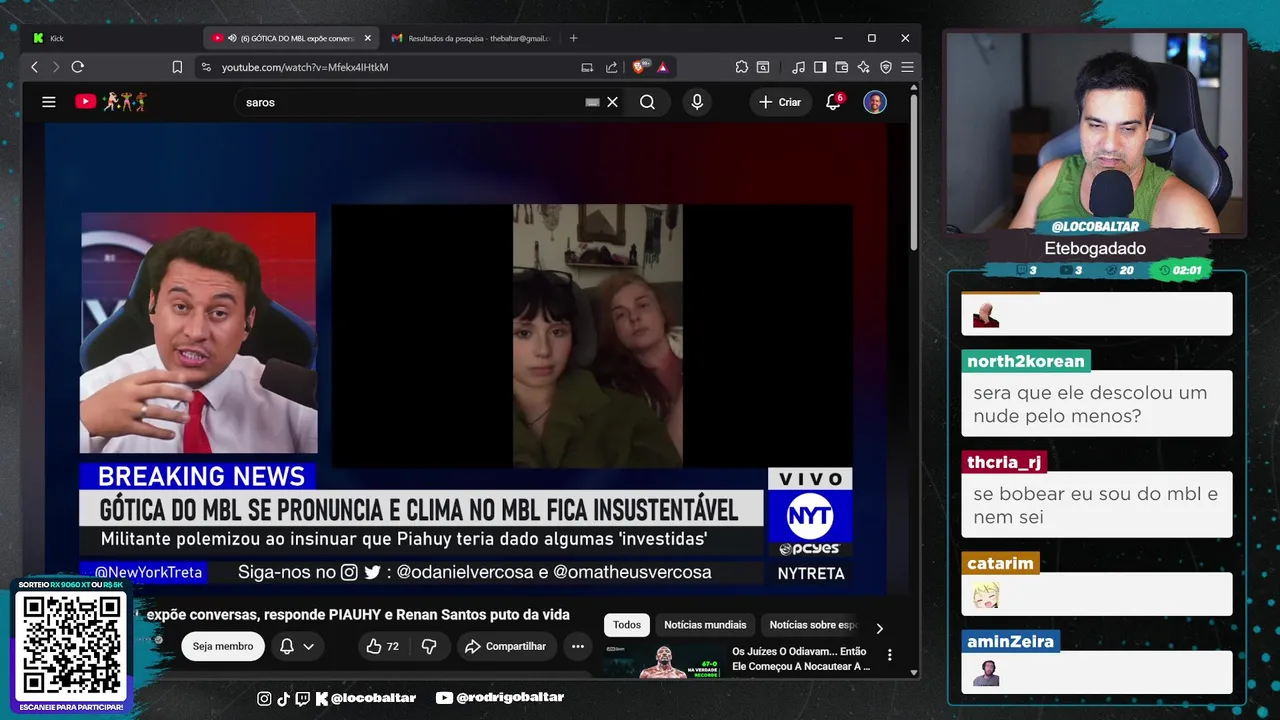
Task: Click catarim username in chat
Action: [1000, 563]
